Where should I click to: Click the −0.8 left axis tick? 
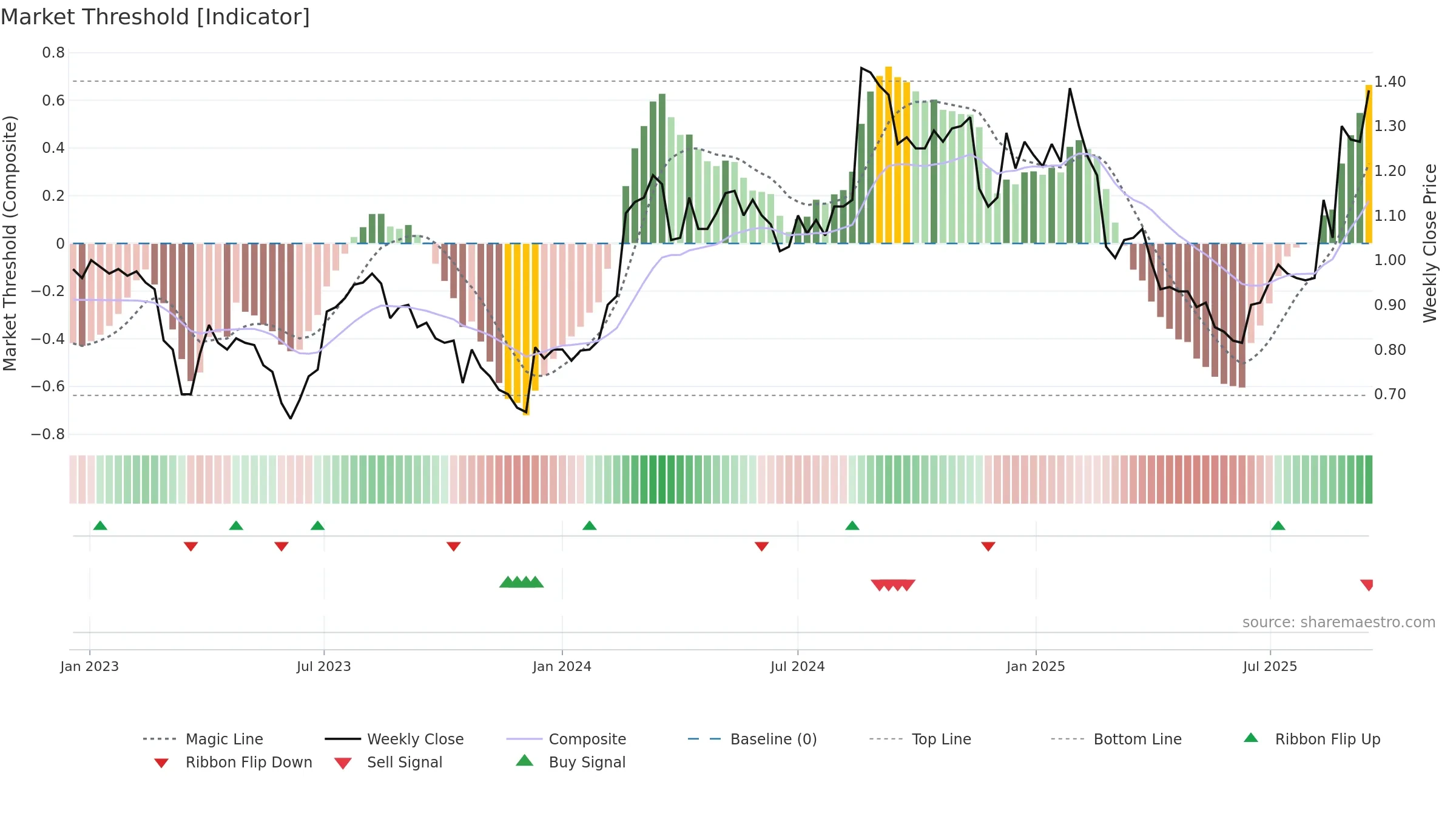pos(48,434)
